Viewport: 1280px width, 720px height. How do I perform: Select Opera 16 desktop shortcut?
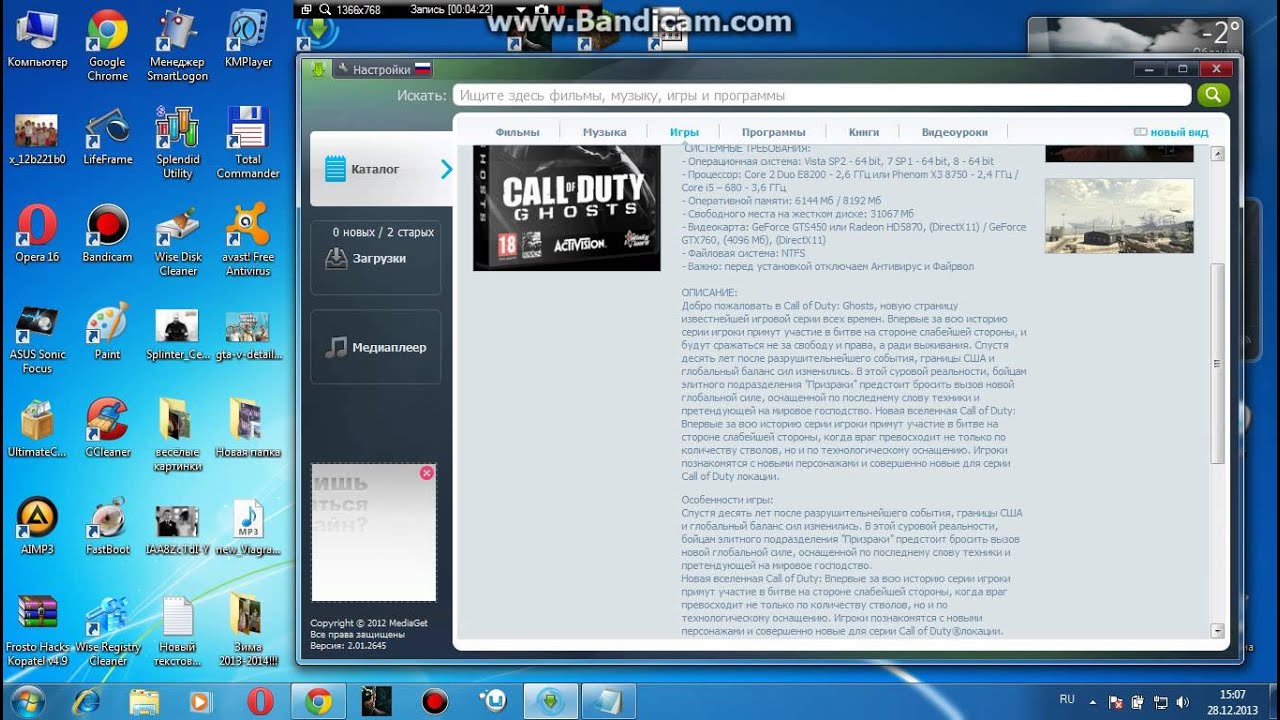click(37, 235)
